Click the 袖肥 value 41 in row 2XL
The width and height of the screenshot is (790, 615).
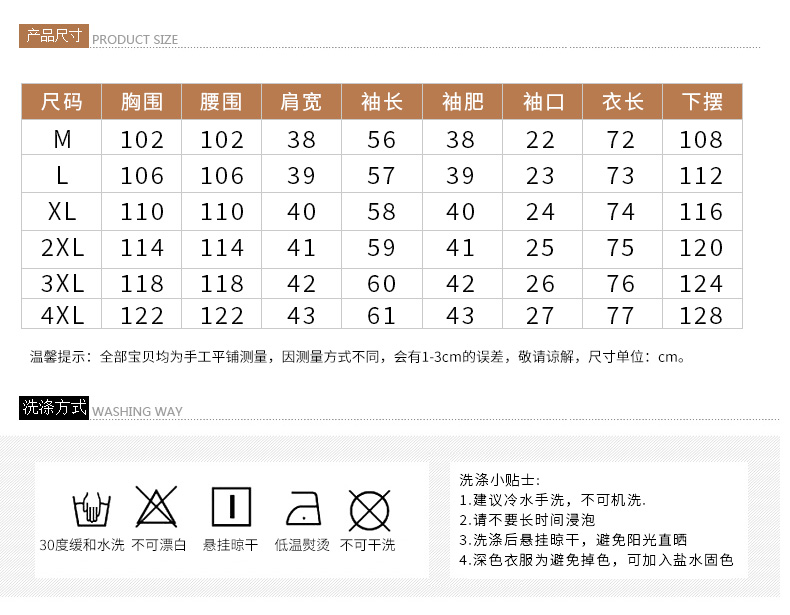point(460,248)
